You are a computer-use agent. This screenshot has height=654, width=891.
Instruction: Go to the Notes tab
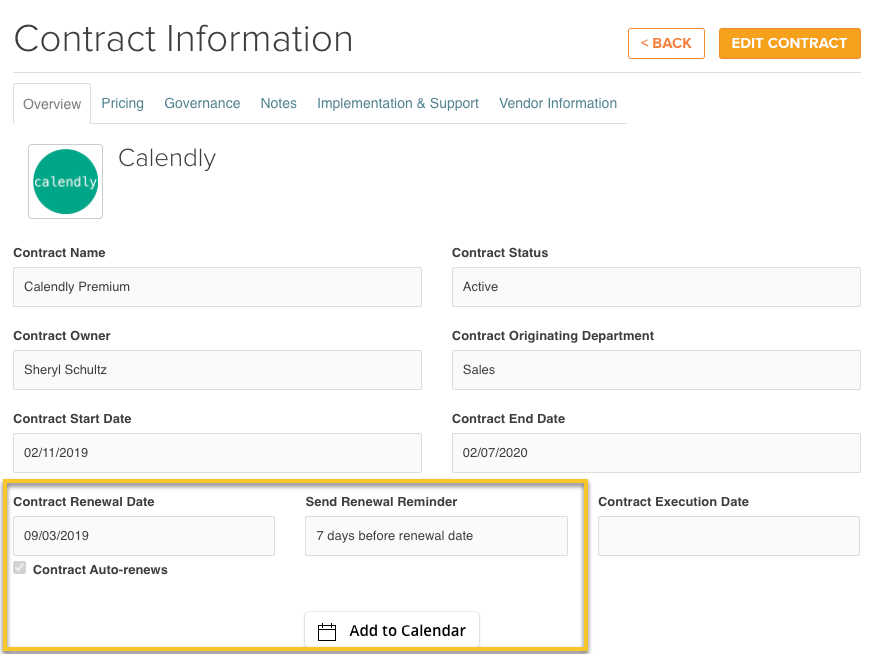tap(278, 103)
